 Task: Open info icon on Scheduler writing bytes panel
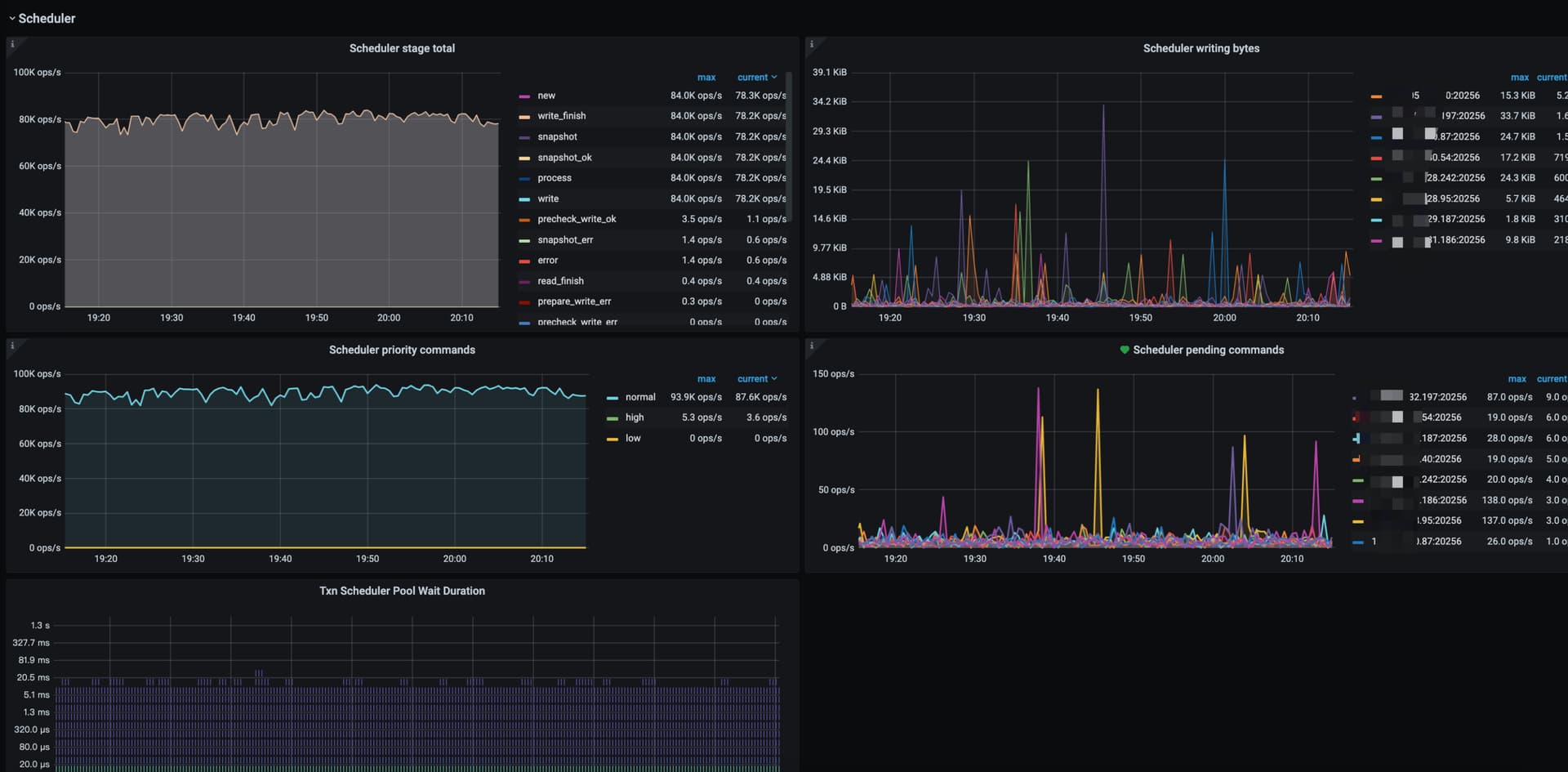[811, 44]
